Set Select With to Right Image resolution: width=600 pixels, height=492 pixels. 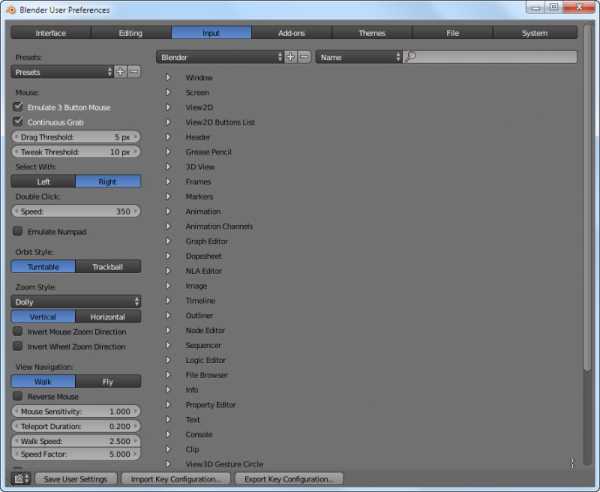point(108,181)
